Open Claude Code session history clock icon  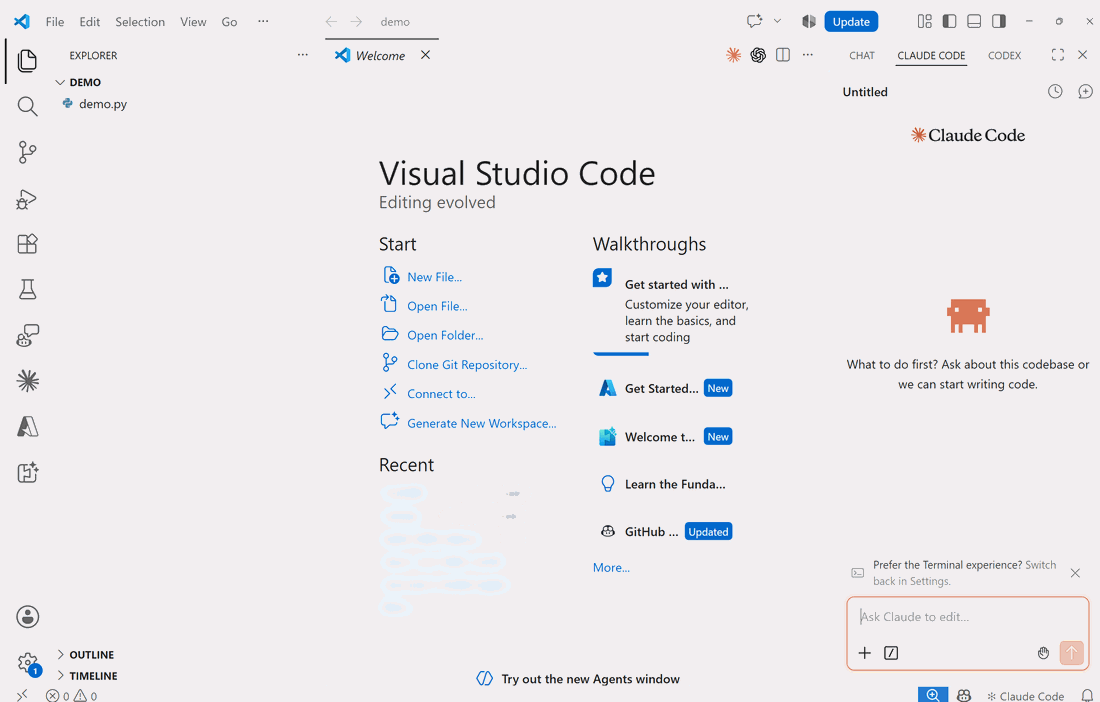coord(1055,91)
